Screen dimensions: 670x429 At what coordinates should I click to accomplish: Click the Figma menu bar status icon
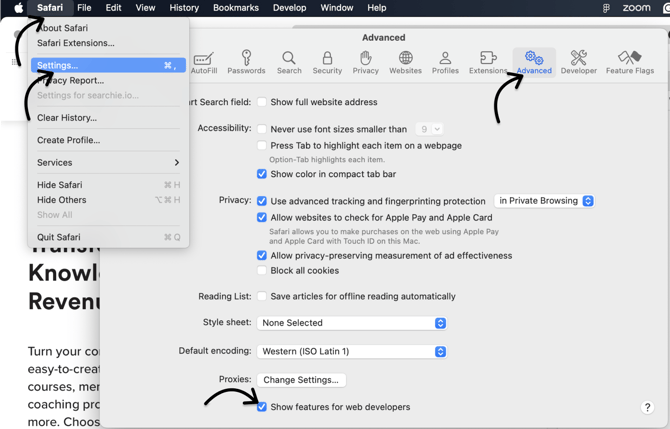606,8
